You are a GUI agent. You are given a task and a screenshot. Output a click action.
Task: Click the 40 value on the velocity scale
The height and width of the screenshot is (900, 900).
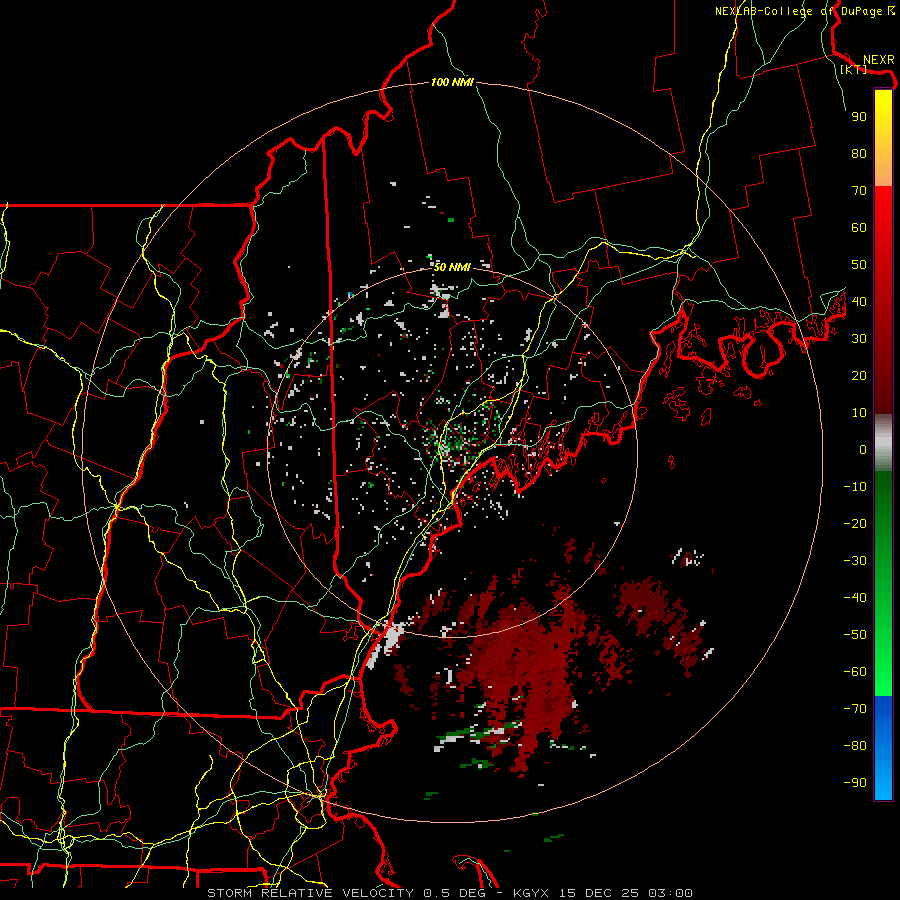[x=859, y=302]
